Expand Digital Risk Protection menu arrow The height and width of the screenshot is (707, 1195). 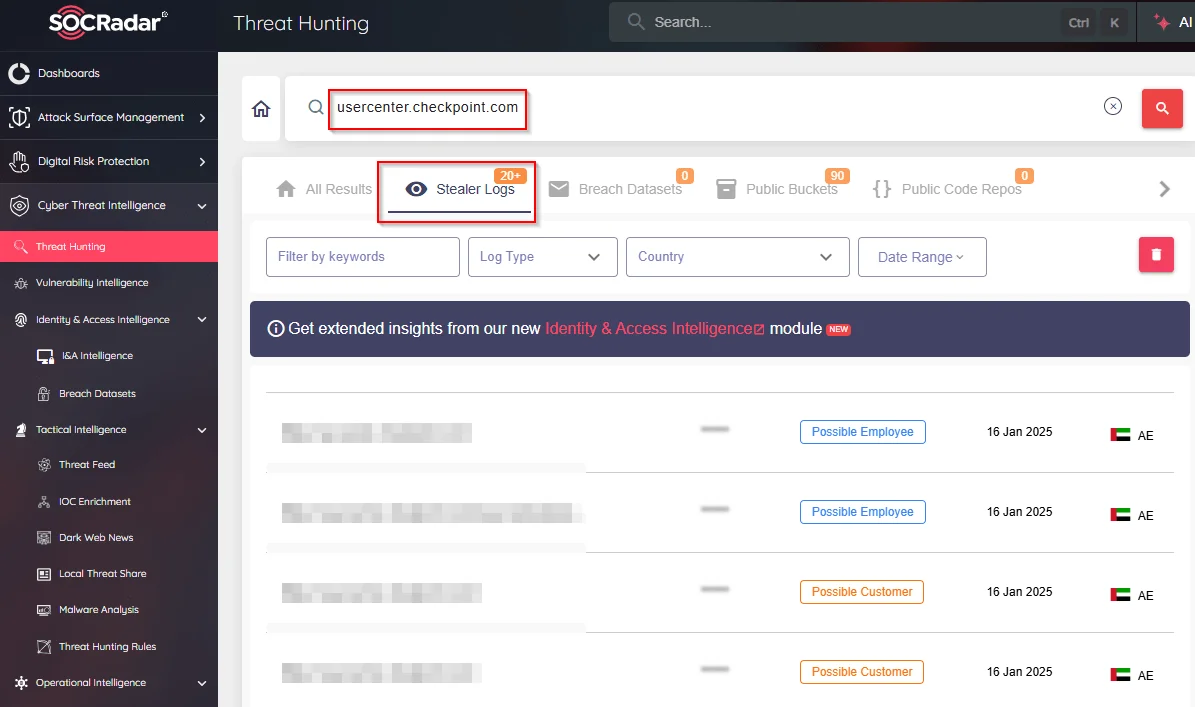click(202, 162)
